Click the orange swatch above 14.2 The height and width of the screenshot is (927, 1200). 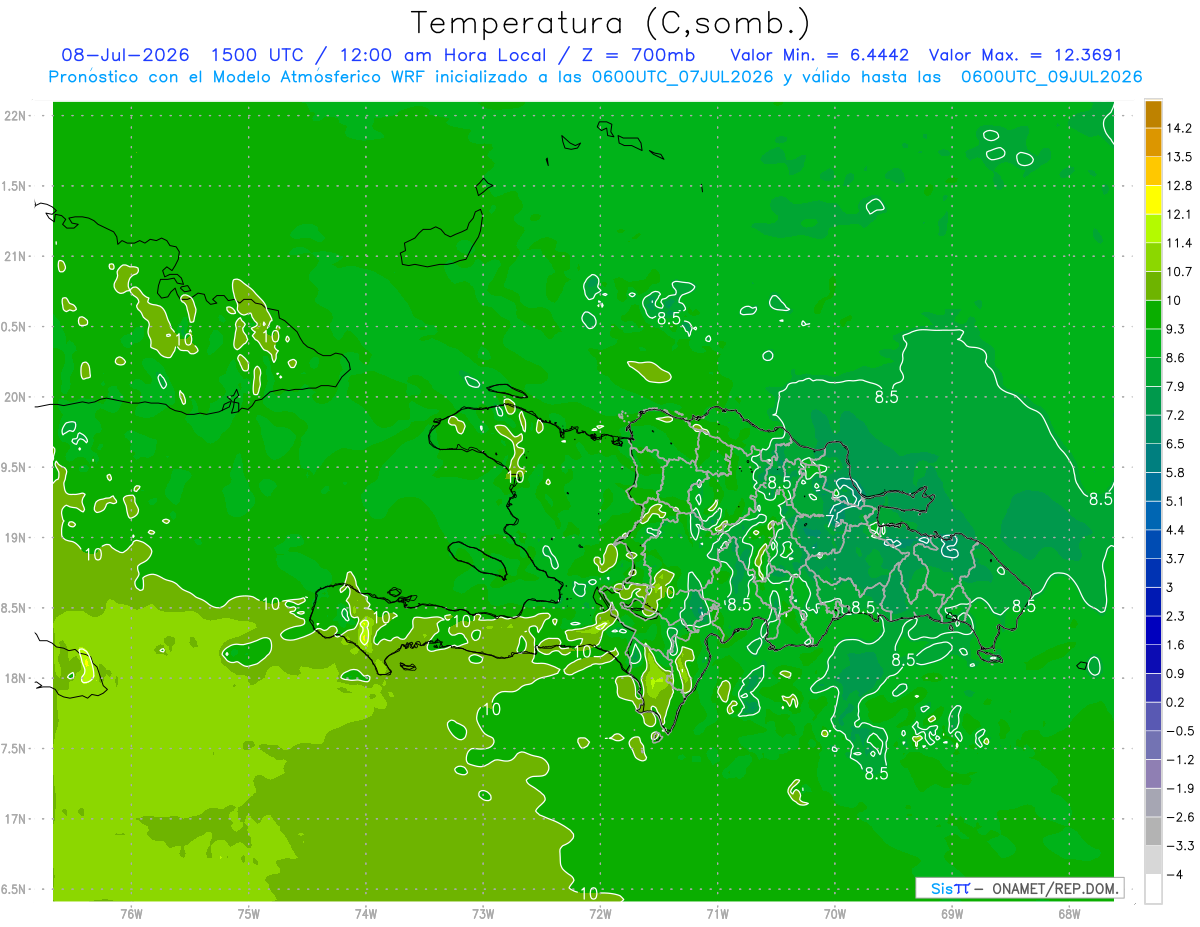[x=1153, y=113]
